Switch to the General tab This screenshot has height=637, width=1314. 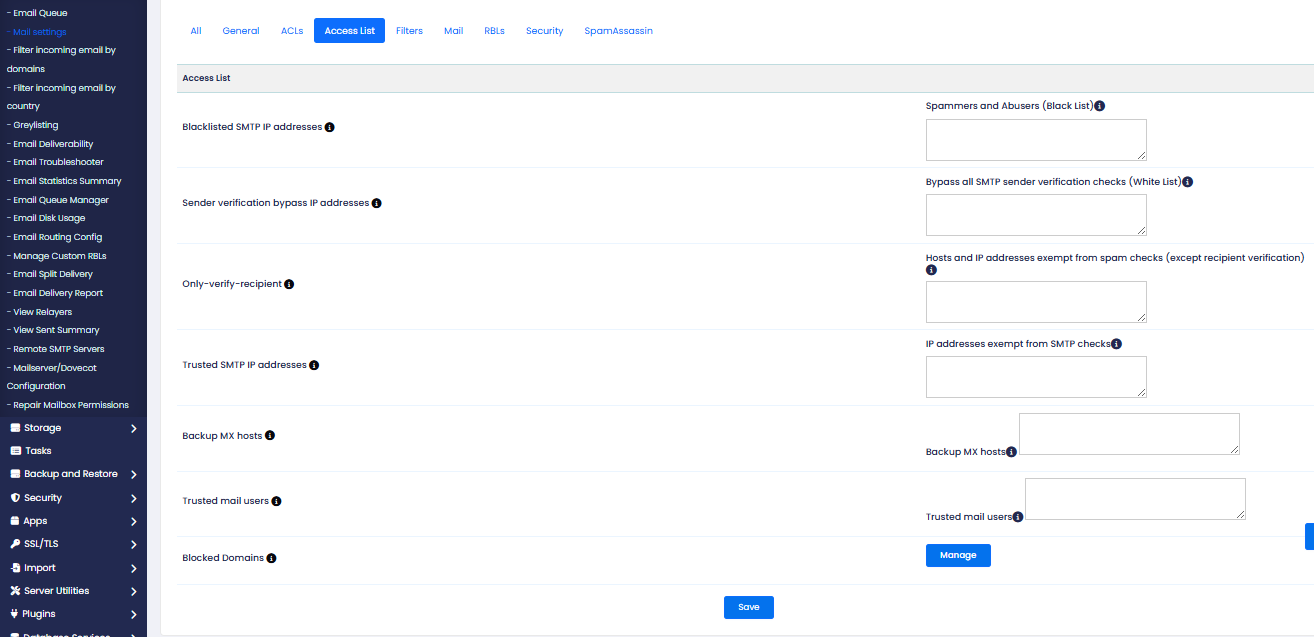(x=241, y=31)
